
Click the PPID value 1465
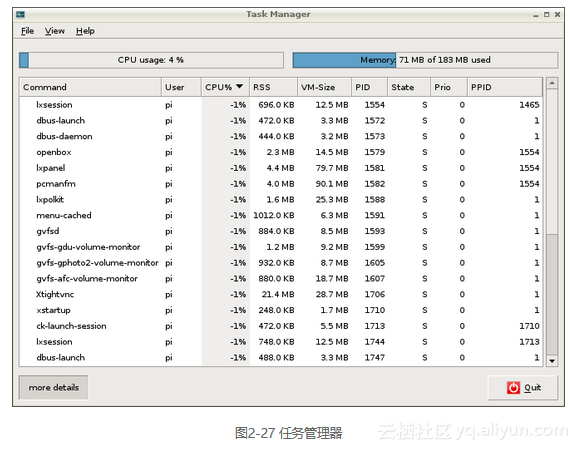tap(529, 105)
